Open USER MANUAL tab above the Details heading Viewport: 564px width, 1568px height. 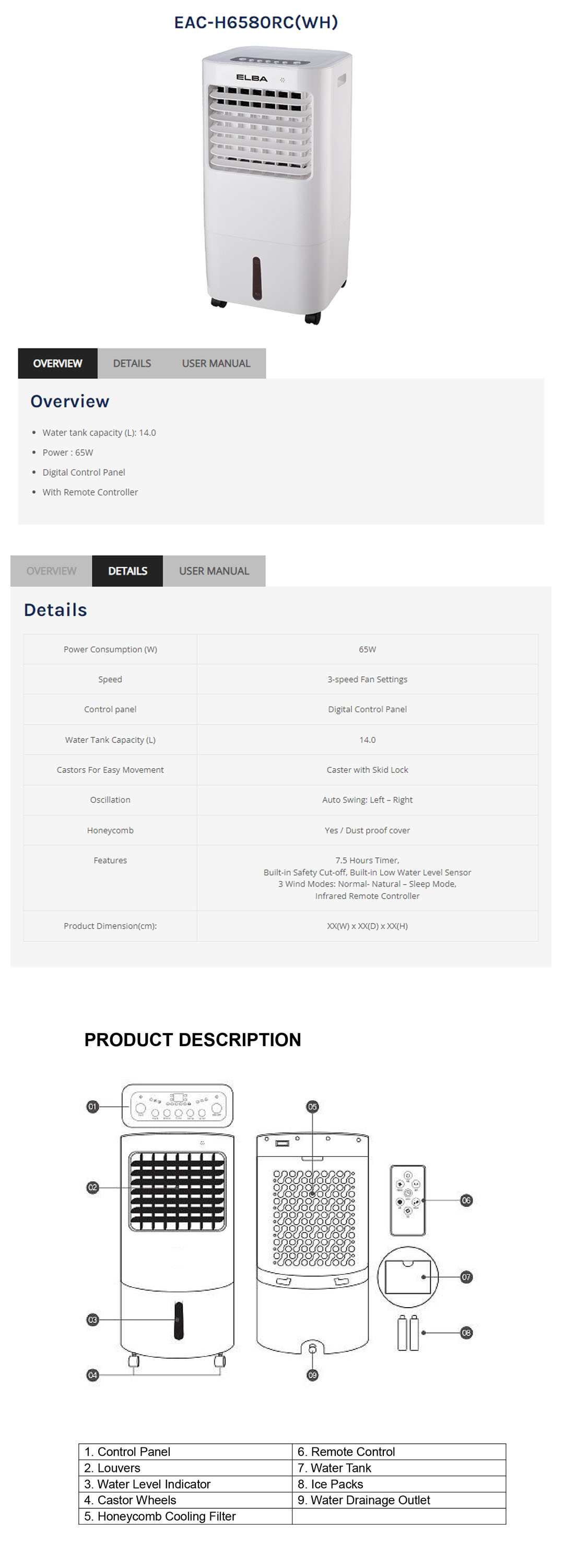click(x=214, y=571)
